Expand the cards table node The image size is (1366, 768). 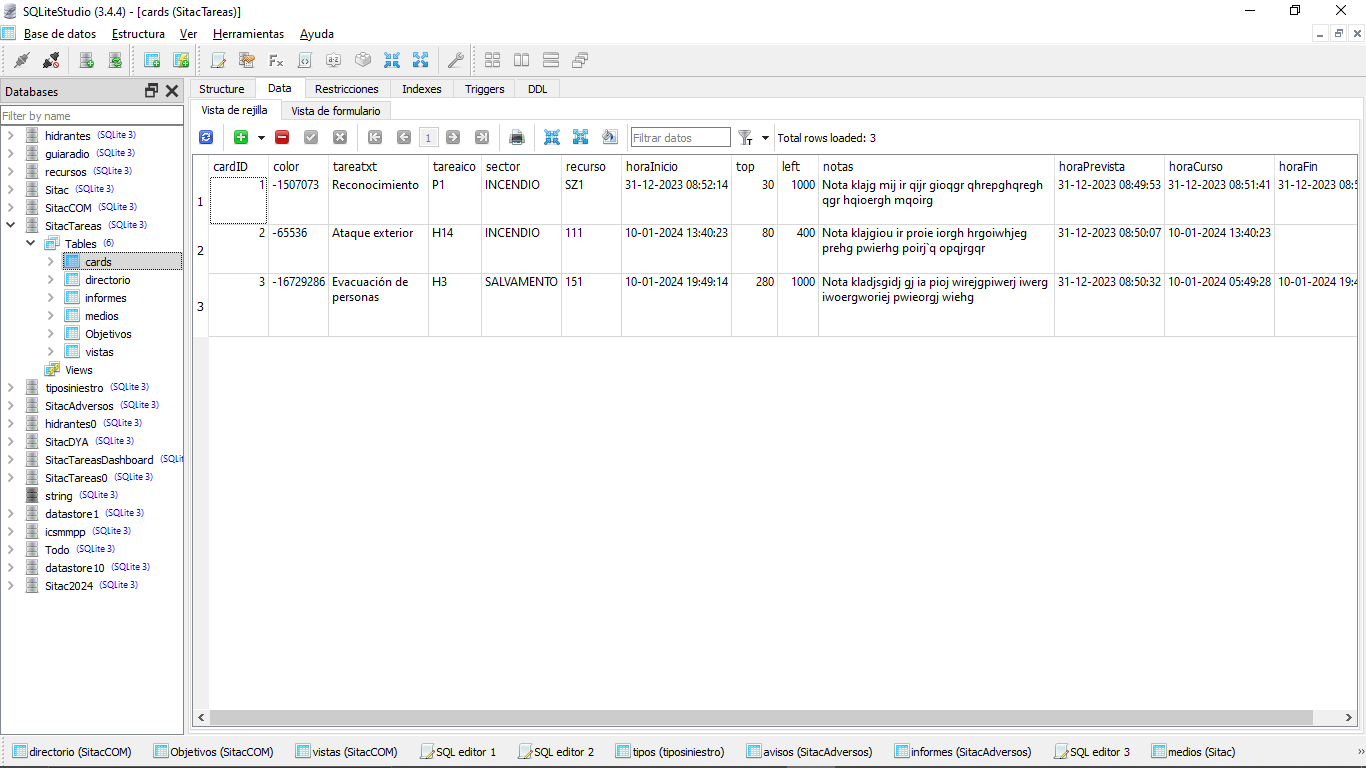51,262
